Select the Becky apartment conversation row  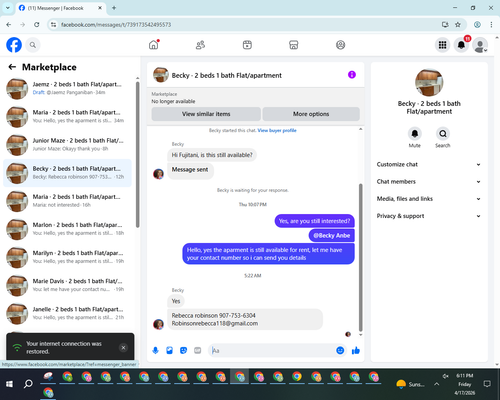67,173
